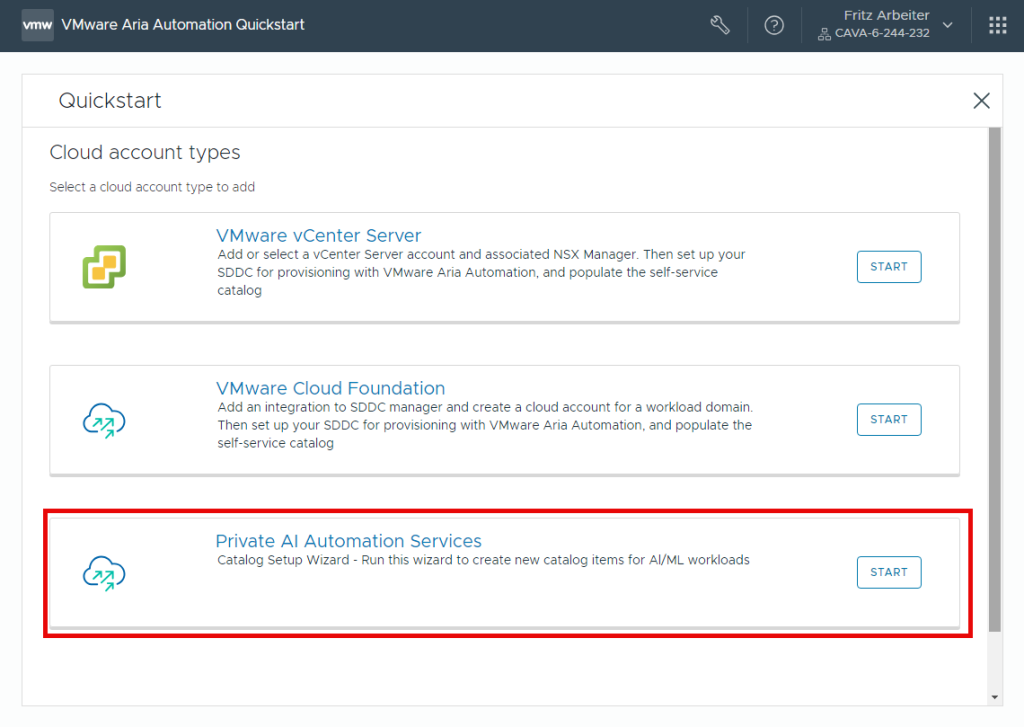Close the Quickstart panel with X
The height and width of the screenshot is (727, 1024).
[981, 100]
